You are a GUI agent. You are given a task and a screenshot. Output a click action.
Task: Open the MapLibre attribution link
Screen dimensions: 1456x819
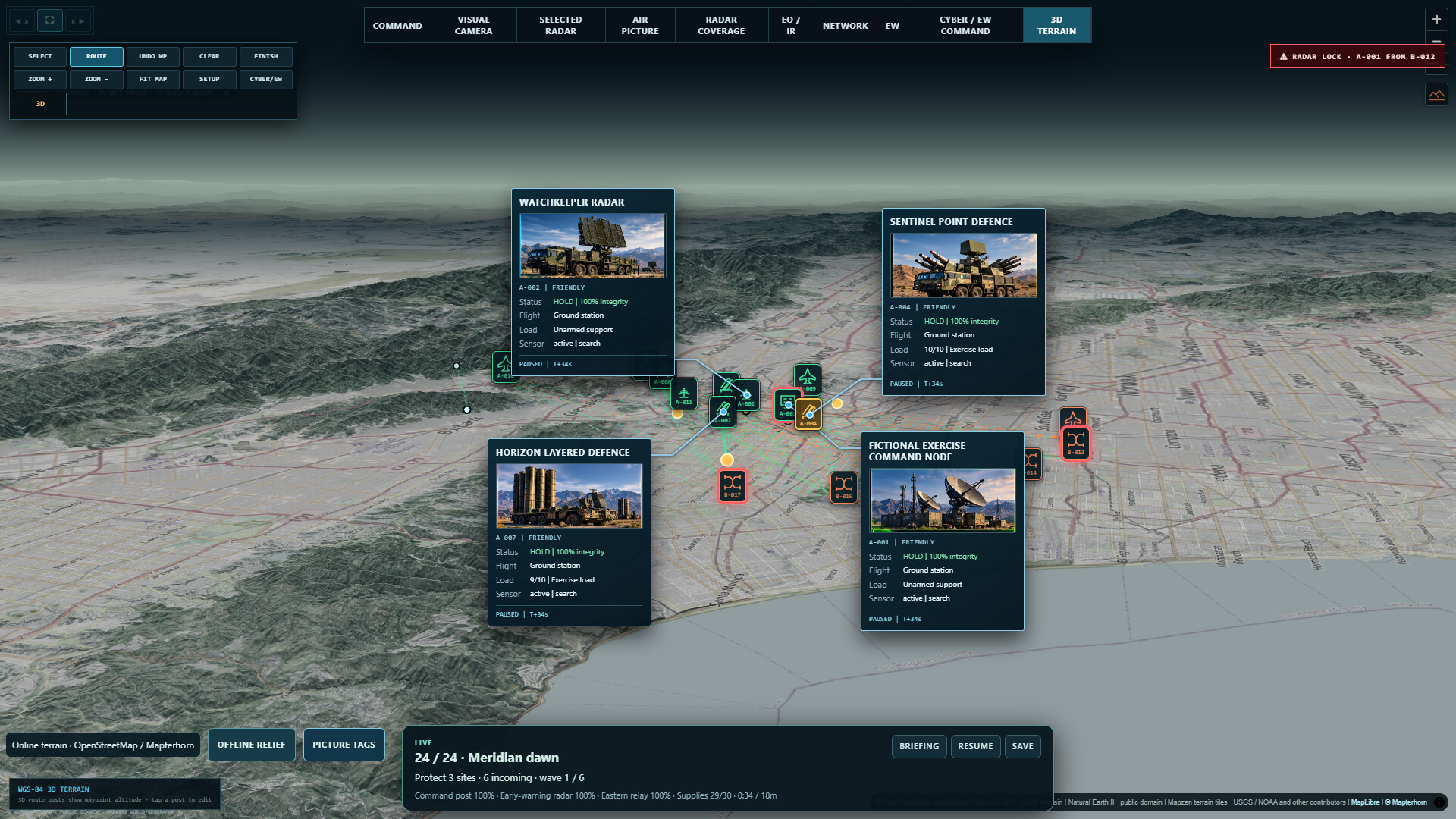[1365, 802]
